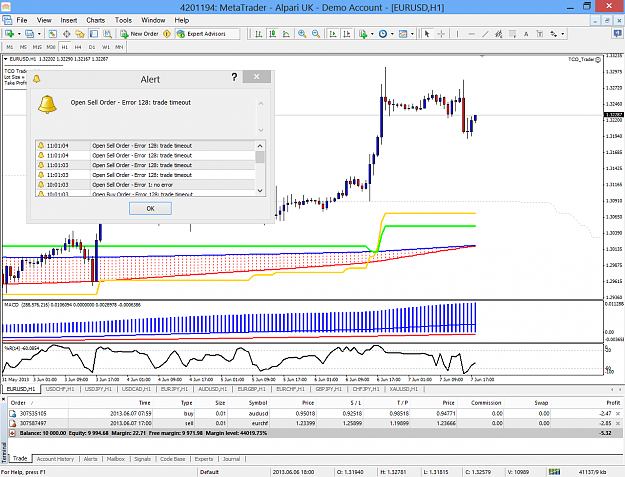Viewport: 625px width, 477px height.
Task: Select the 'Error 1: no error' alert row
Action: [x=145, y=185]
